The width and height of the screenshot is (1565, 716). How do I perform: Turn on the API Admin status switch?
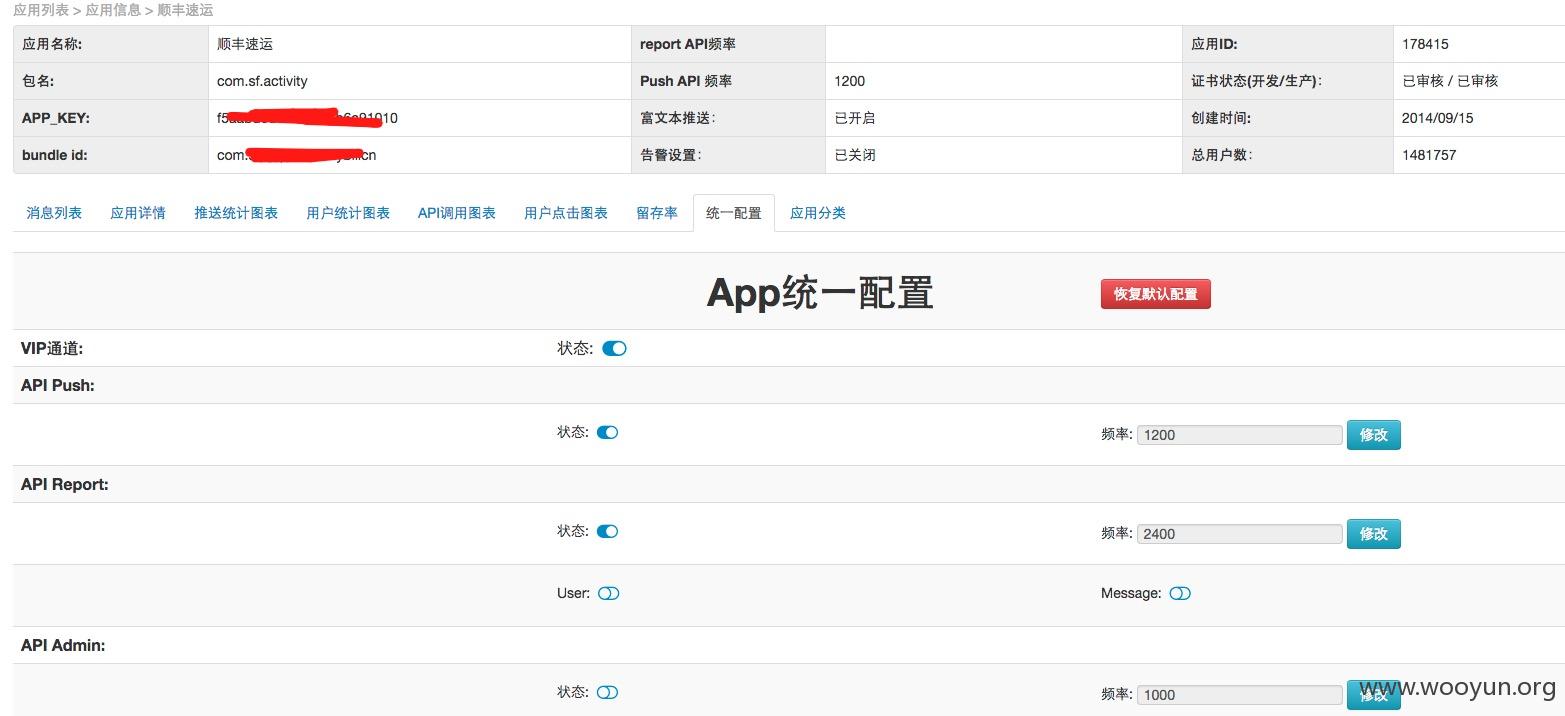pyautogui.click(x=608, y=692)
